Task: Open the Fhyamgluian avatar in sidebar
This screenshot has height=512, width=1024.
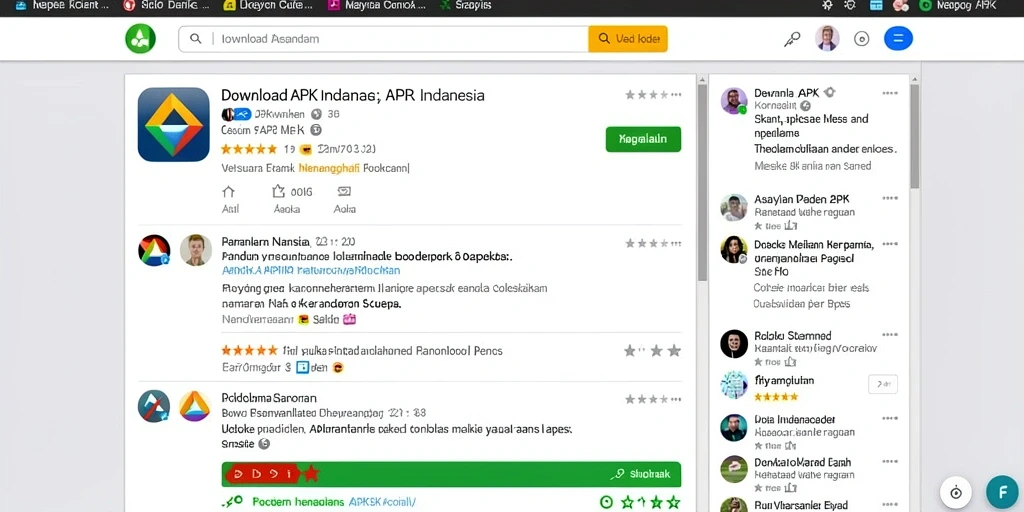Action: pyautogui.click(x=734, y=385)
